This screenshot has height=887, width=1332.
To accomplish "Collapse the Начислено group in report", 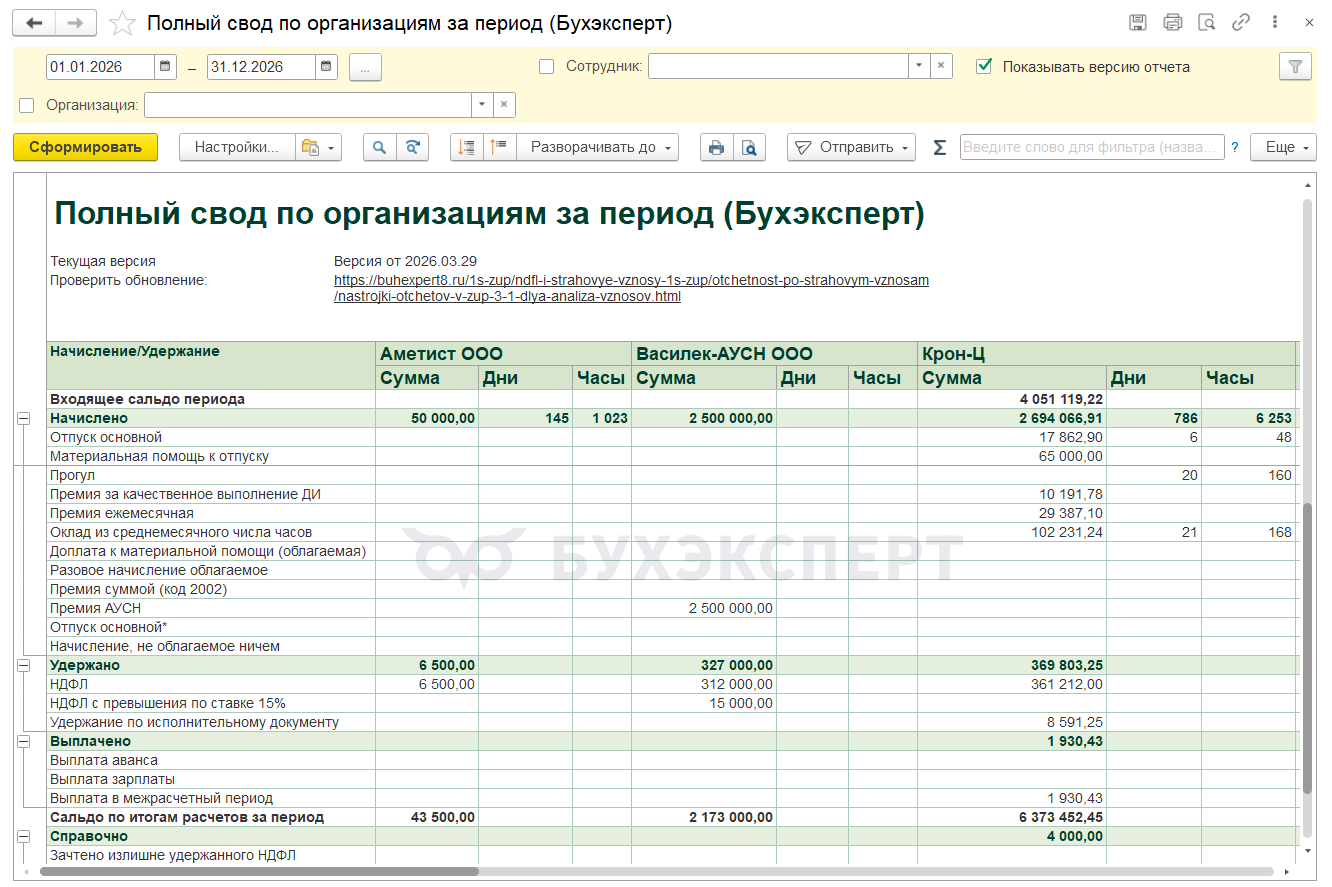I will pyautogui.click(x=23, y=419).
